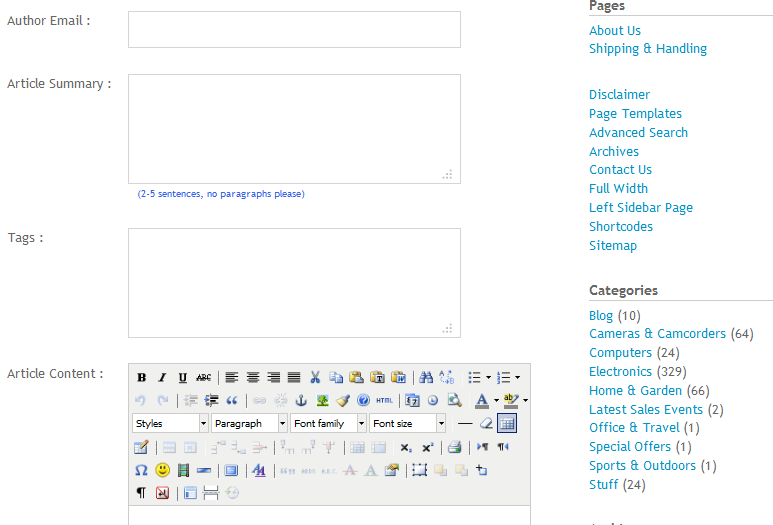
Task: Expand numbered list style arrow
Action: tap(518, 378)
